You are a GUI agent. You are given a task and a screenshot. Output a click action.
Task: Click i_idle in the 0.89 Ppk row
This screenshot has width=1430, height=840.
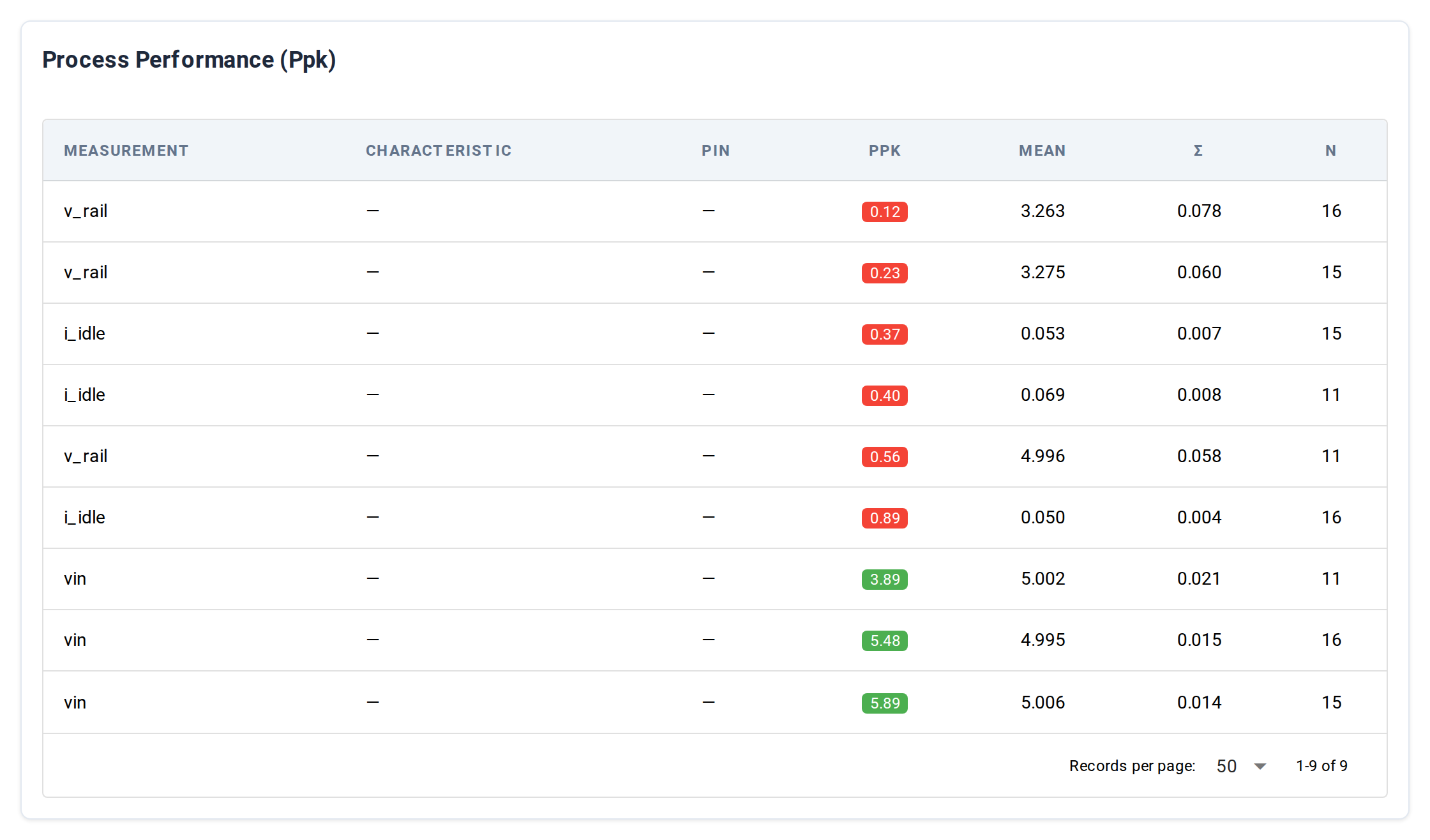click(x=84, y=518)
